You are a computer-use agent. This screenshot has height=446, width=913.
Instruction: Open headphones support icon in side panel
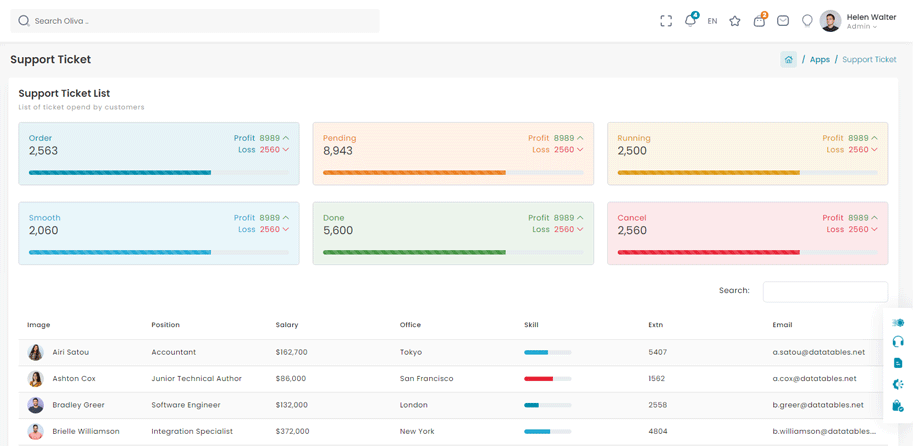point(898,342)
